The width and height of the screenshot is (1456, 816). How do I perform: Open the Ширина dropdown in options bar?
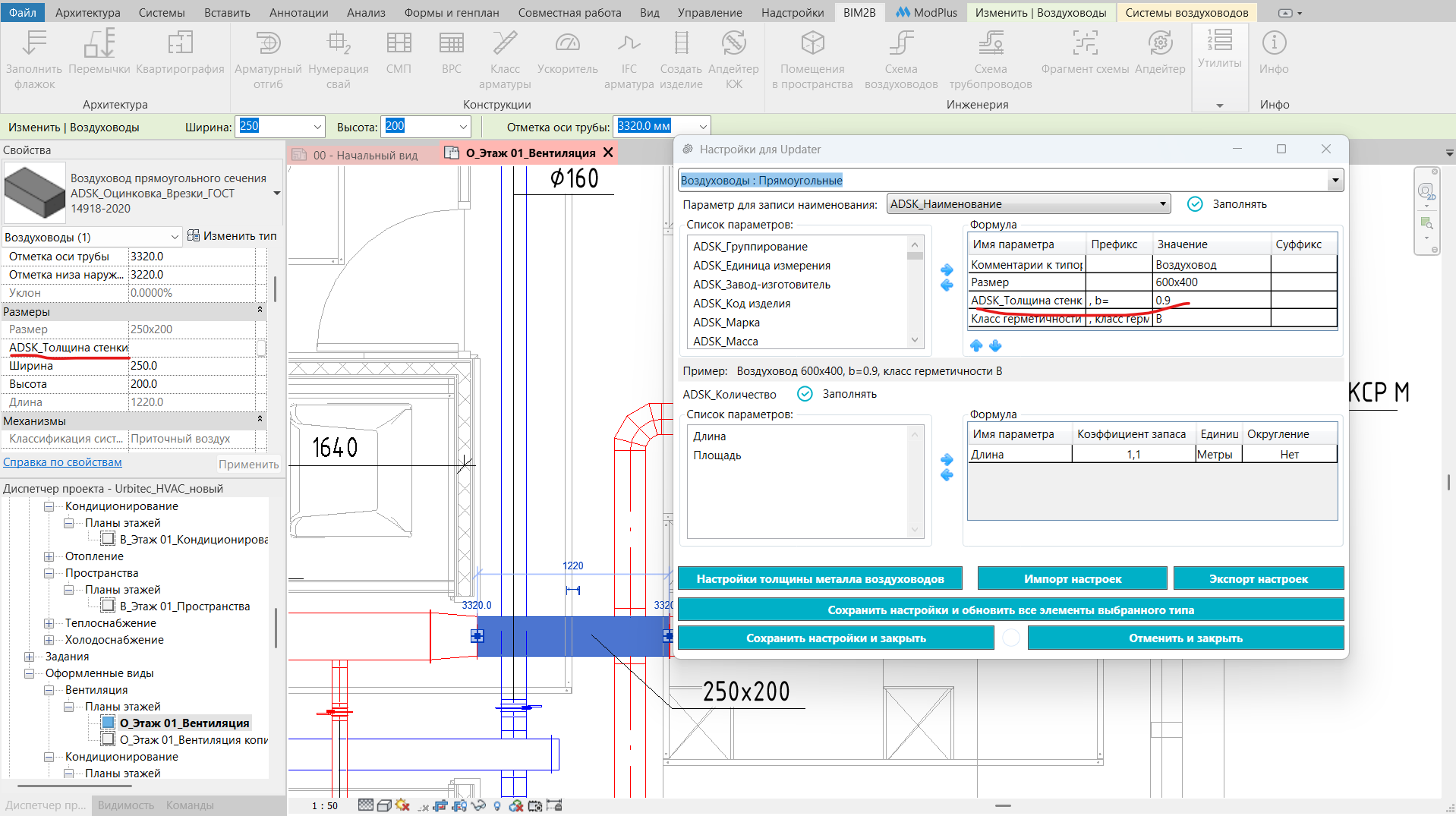(x=317, y=127)
